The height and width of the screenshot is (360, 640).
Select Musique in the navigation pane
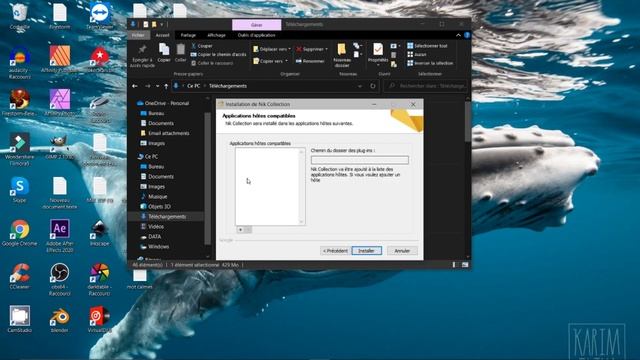pos(154,197)
